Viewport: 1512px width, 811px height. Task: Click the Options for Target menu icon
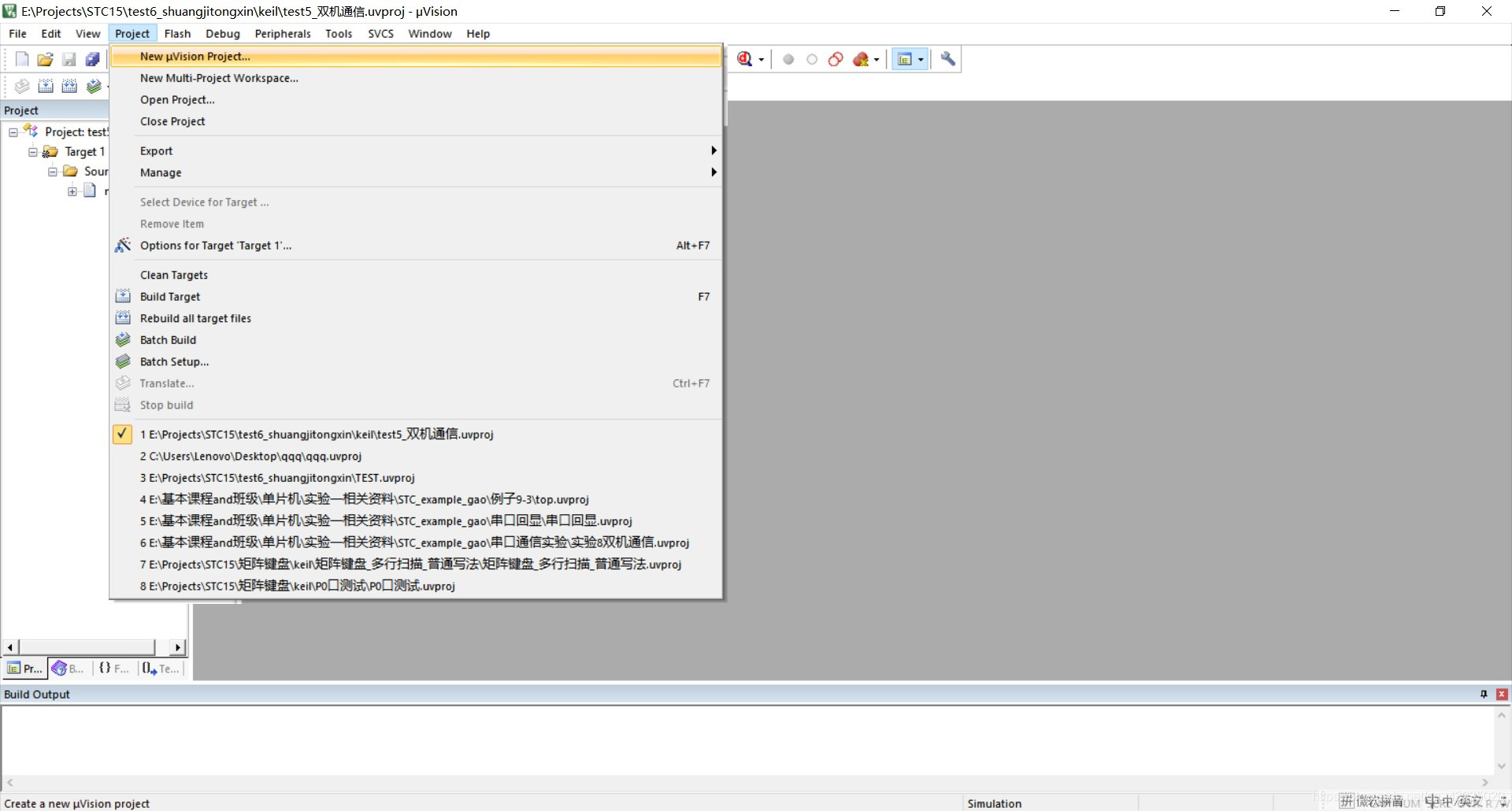point(123,246)
